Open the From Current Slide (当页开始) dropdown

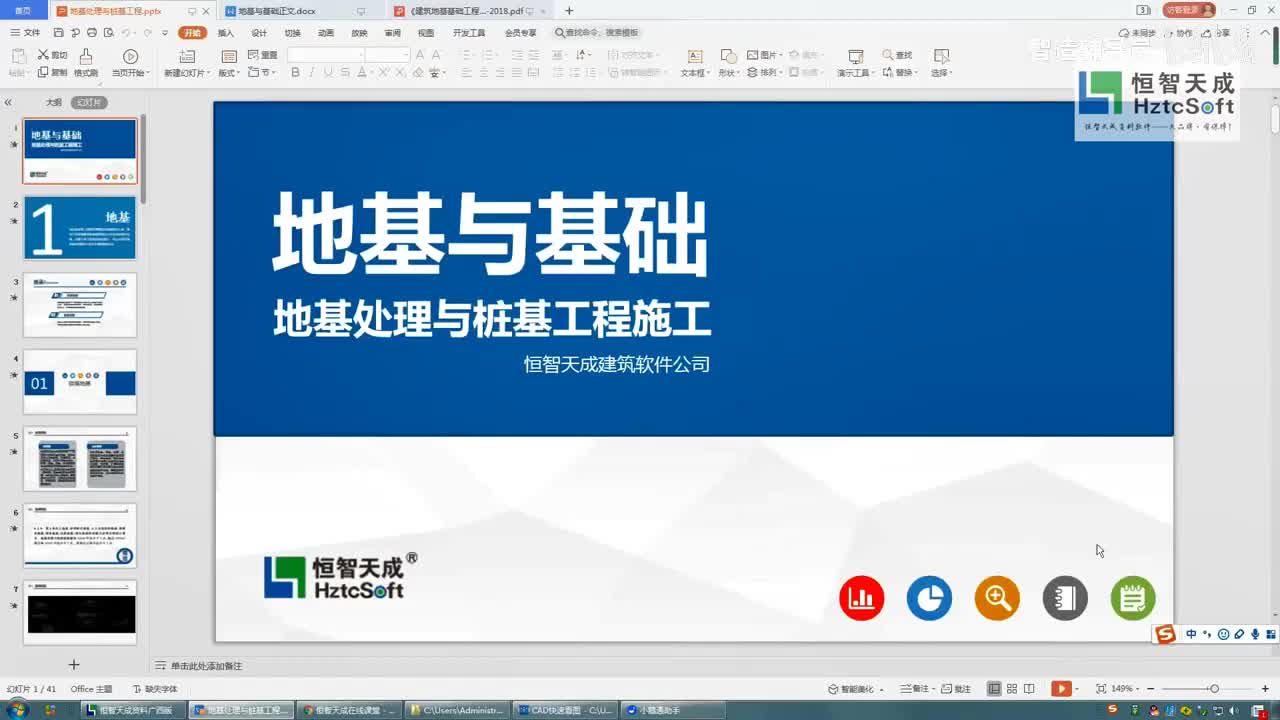(130, 73)
